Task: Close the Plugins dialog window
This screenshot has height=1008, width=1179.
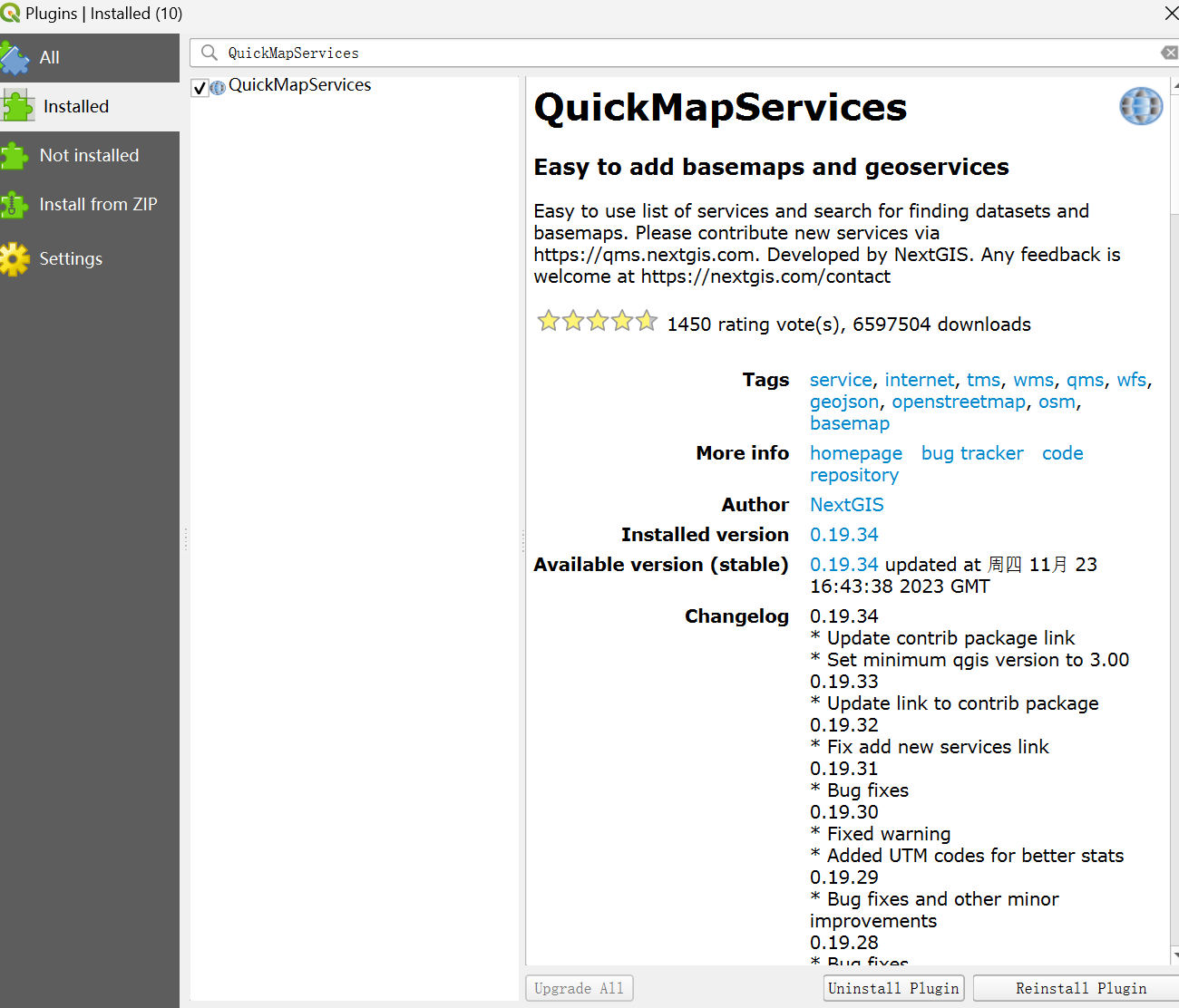Action: point(1171,13)
